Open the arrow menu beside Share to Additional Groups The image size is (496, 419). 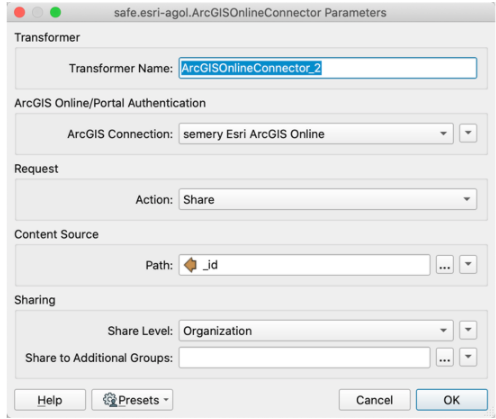coord(468,357)
